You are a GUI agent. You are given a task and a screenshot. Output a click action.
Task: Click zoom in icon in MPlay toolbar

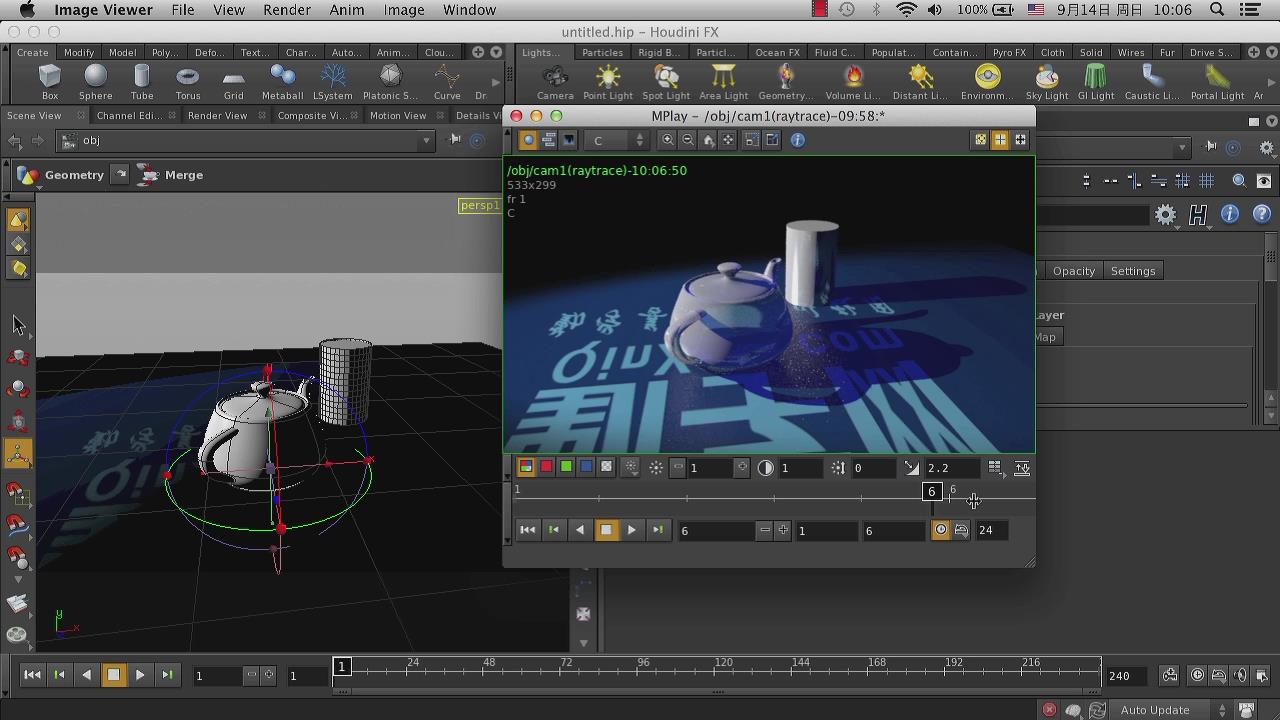pyautogui.click(x=668, y=140)
